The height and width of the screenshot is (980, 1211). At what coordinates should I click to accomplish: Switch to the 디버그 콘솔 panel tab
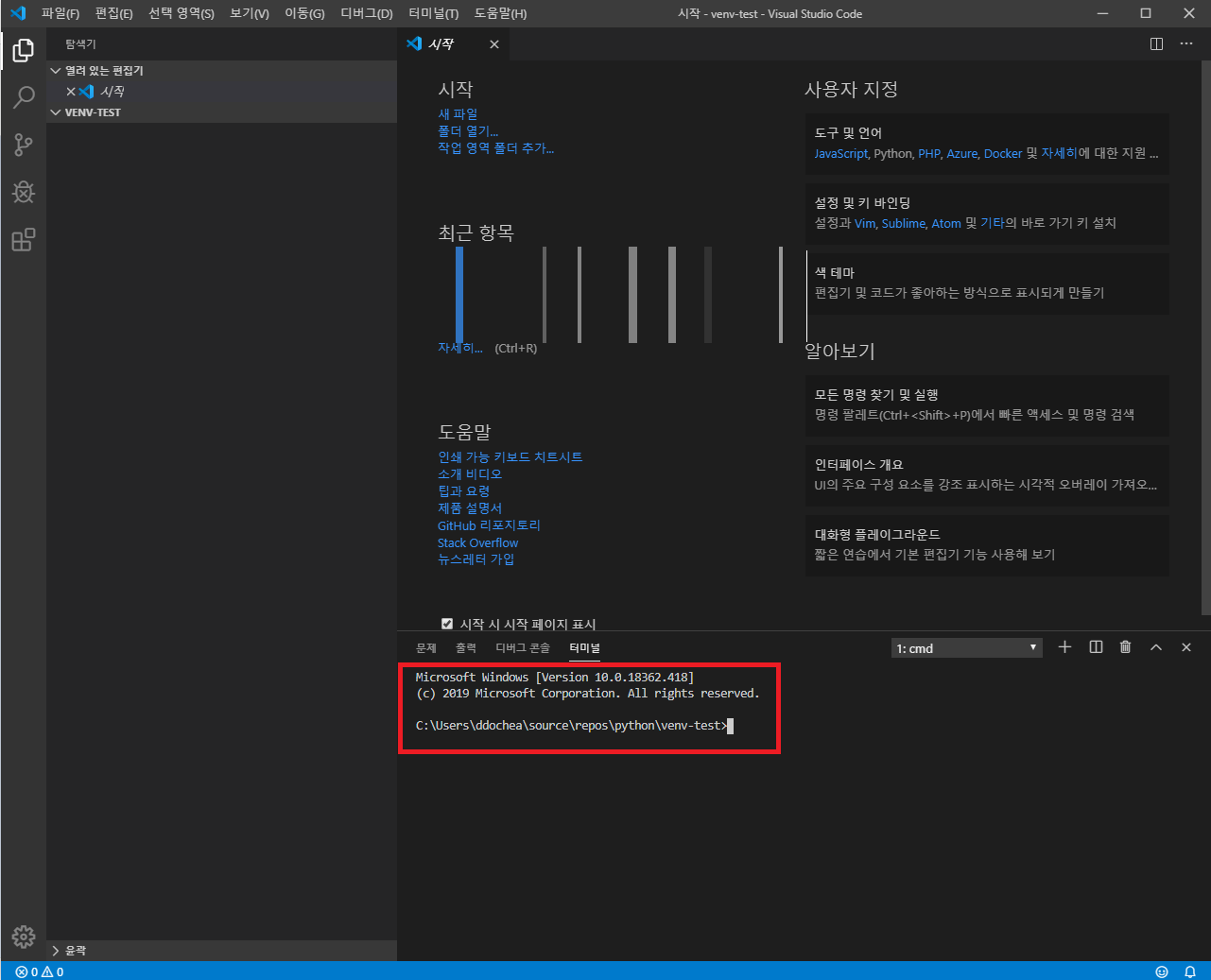coord(523,648)
